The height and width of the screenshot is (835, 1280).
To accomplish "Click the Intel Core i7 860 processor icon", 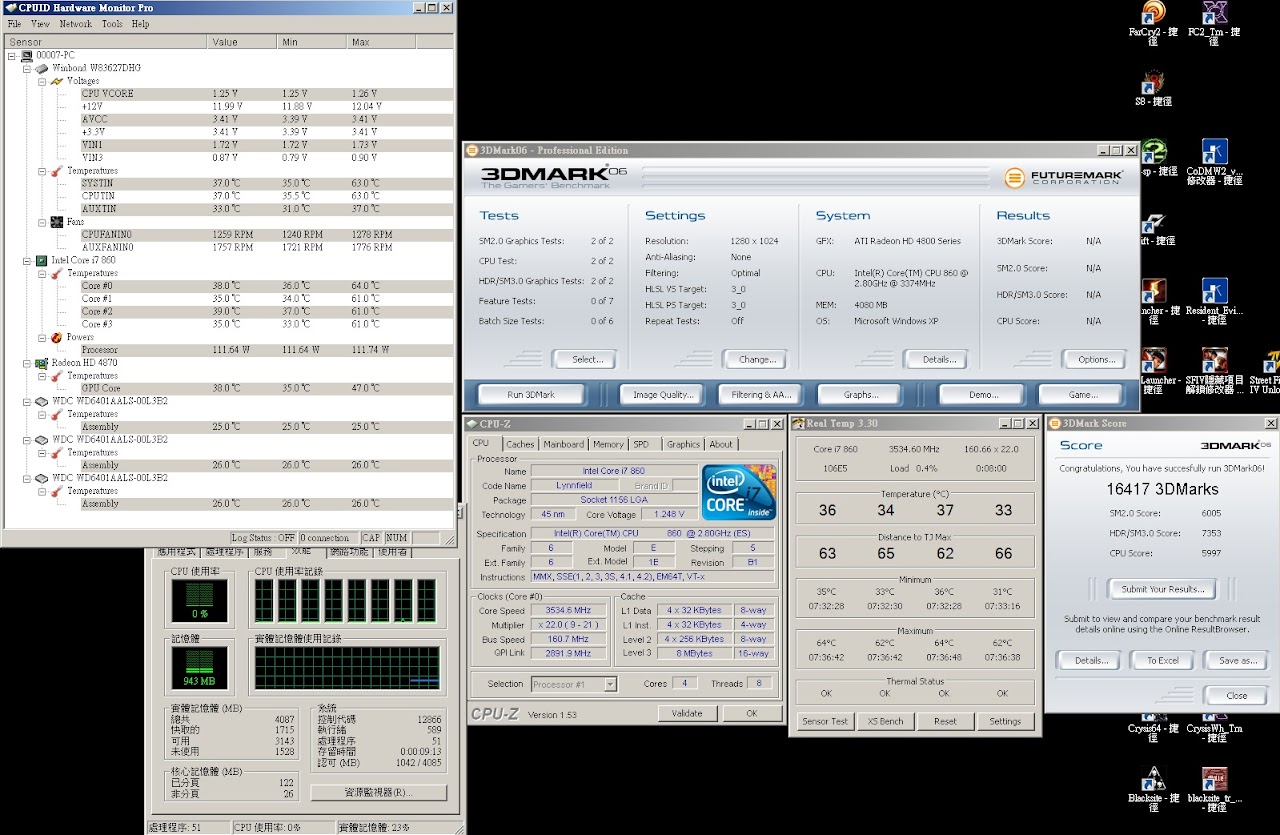I will (x=42, y=260).
